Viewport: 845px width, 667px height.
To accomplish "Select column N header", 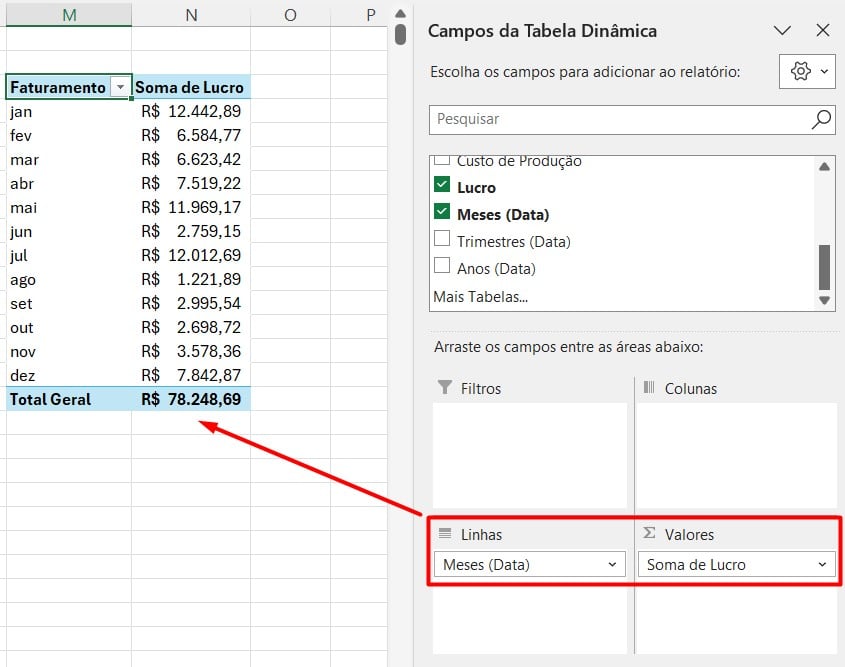I will [x=191, y=15].
